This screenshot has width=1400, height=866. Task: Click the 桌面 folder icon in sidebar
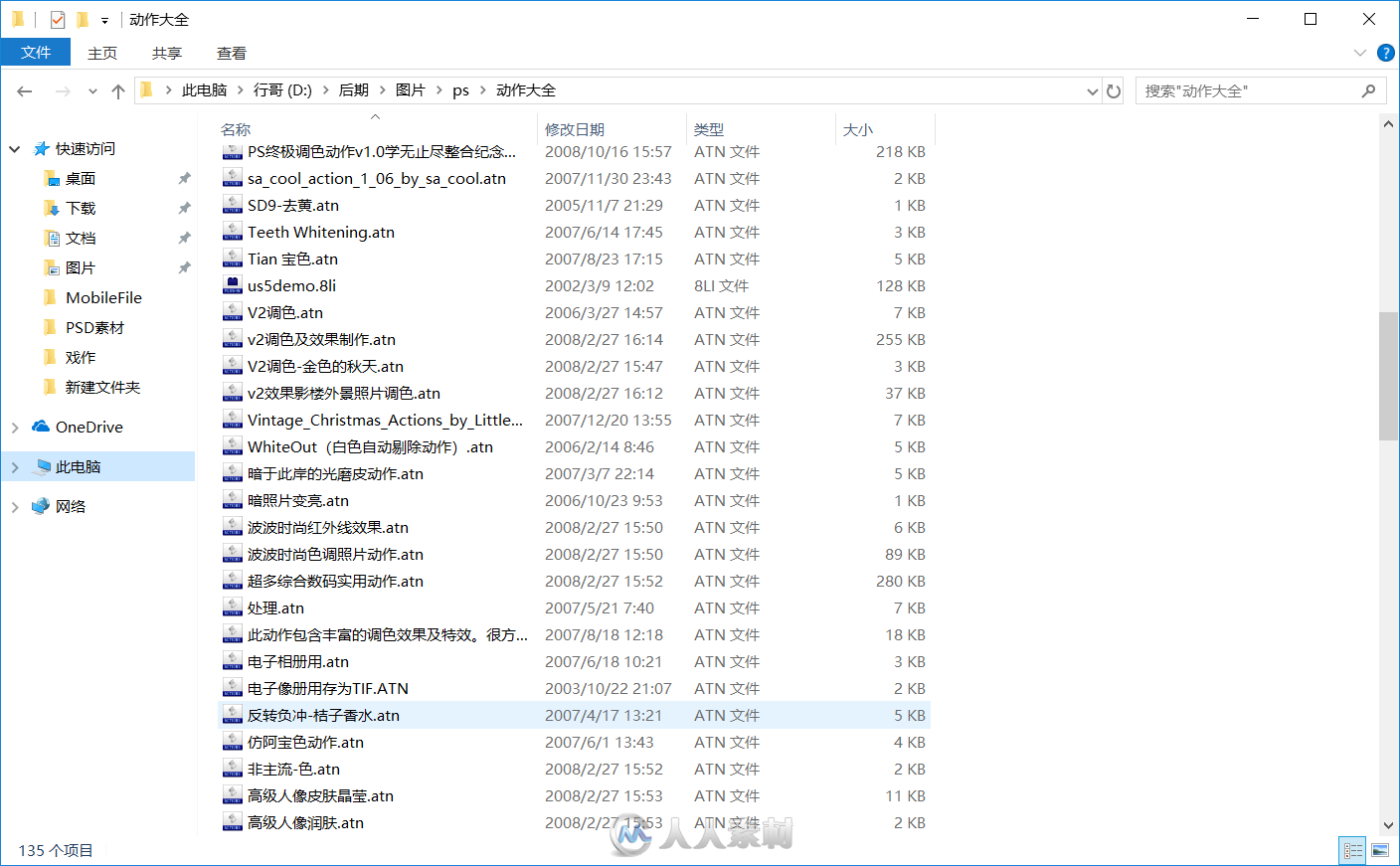(x=52, y=179)
